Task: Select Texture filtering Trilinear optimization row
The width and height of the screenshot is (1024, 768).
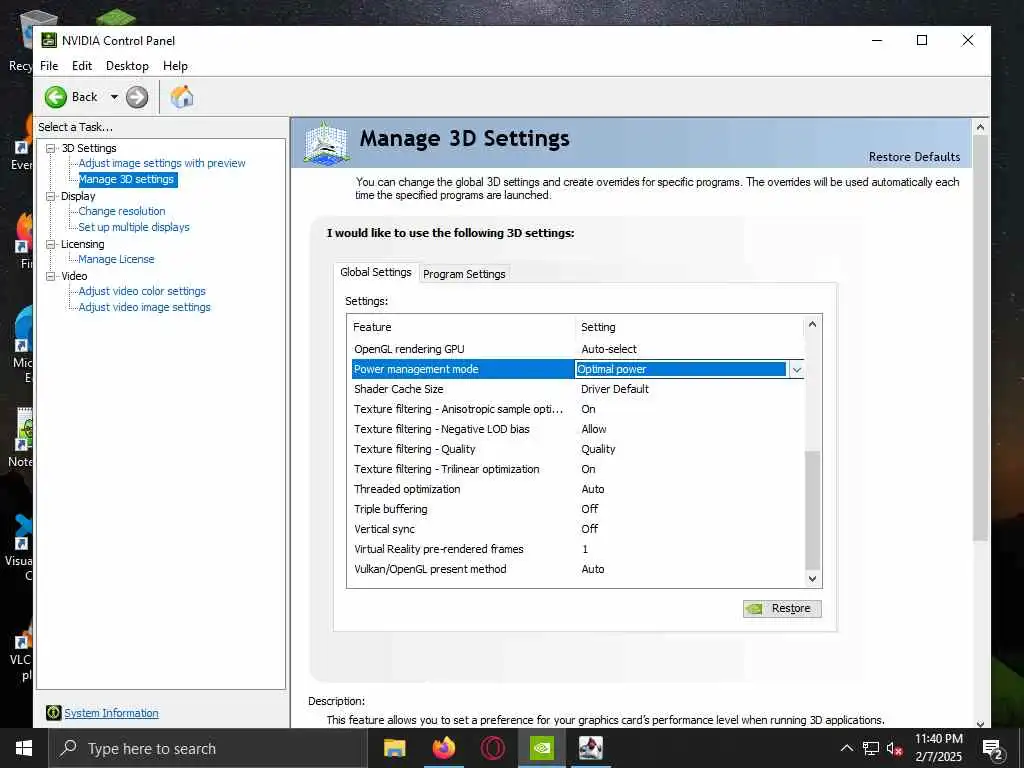Action: (577, 469)
